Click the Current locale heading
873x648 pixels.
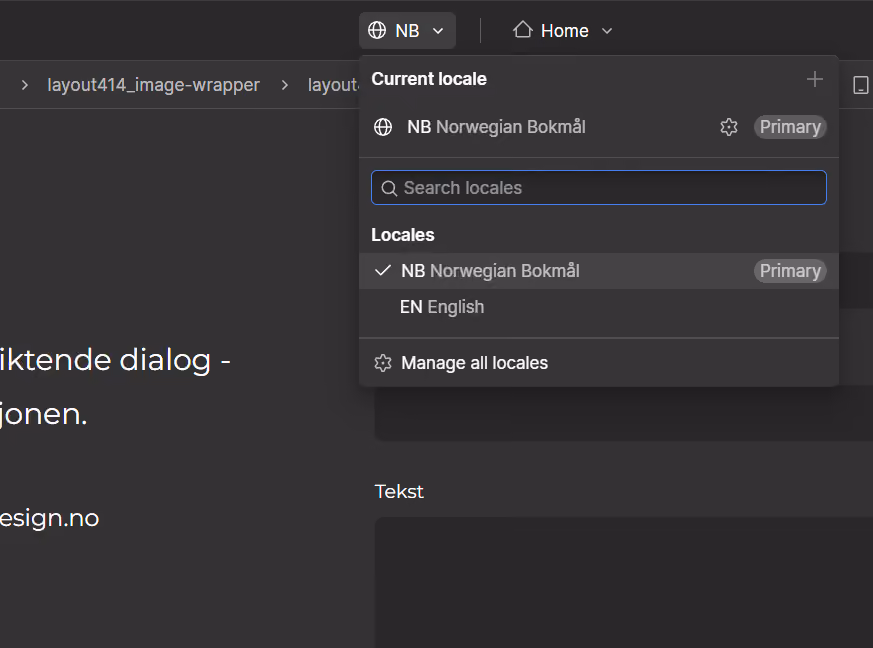[429, 79]
